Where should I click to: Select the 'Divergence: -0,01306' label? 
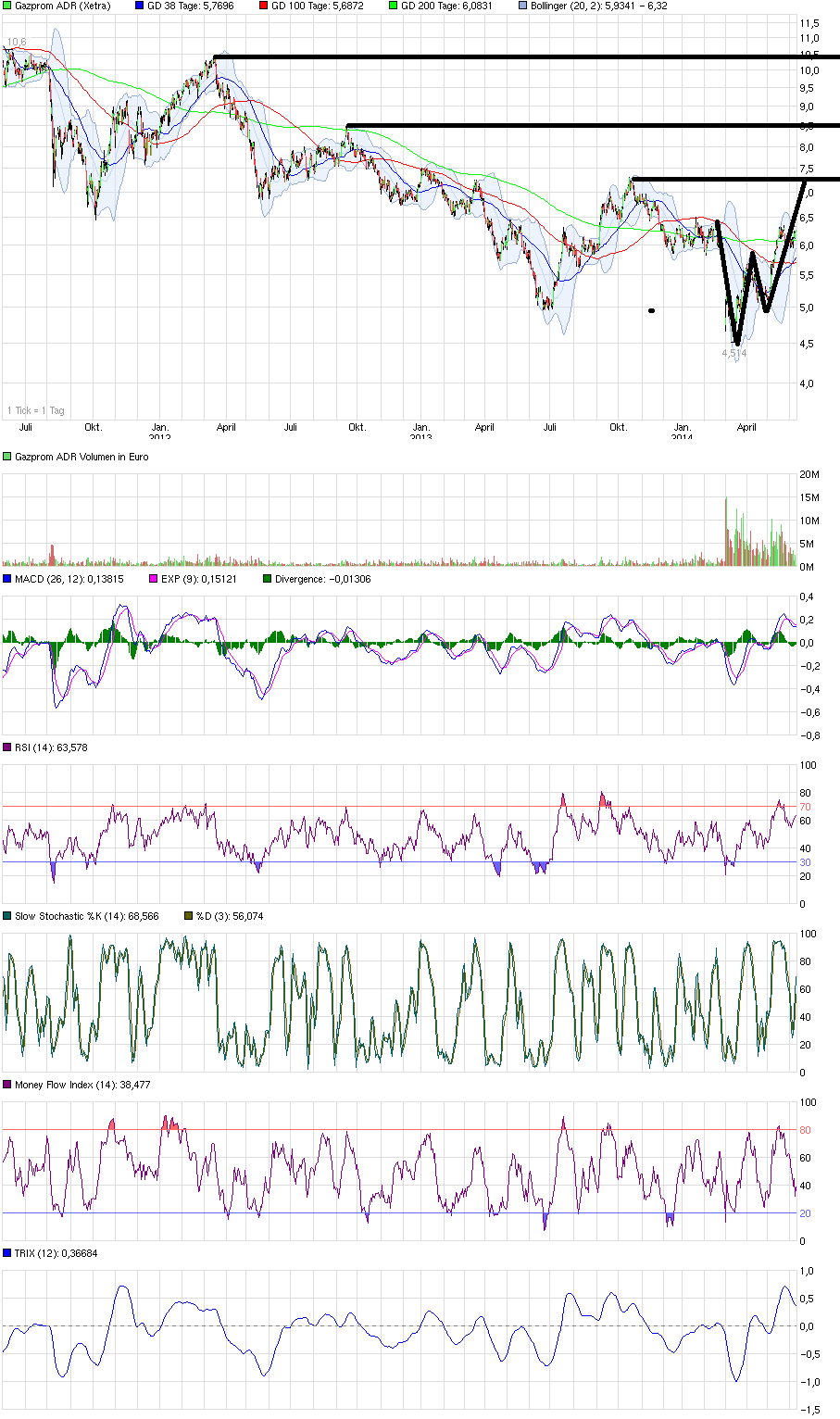[322, 579]
